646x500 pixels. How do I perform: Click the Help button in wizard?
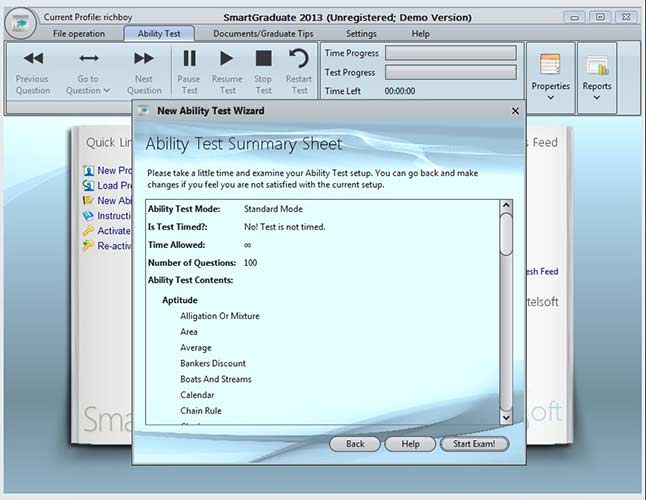(x=410, y=444)
